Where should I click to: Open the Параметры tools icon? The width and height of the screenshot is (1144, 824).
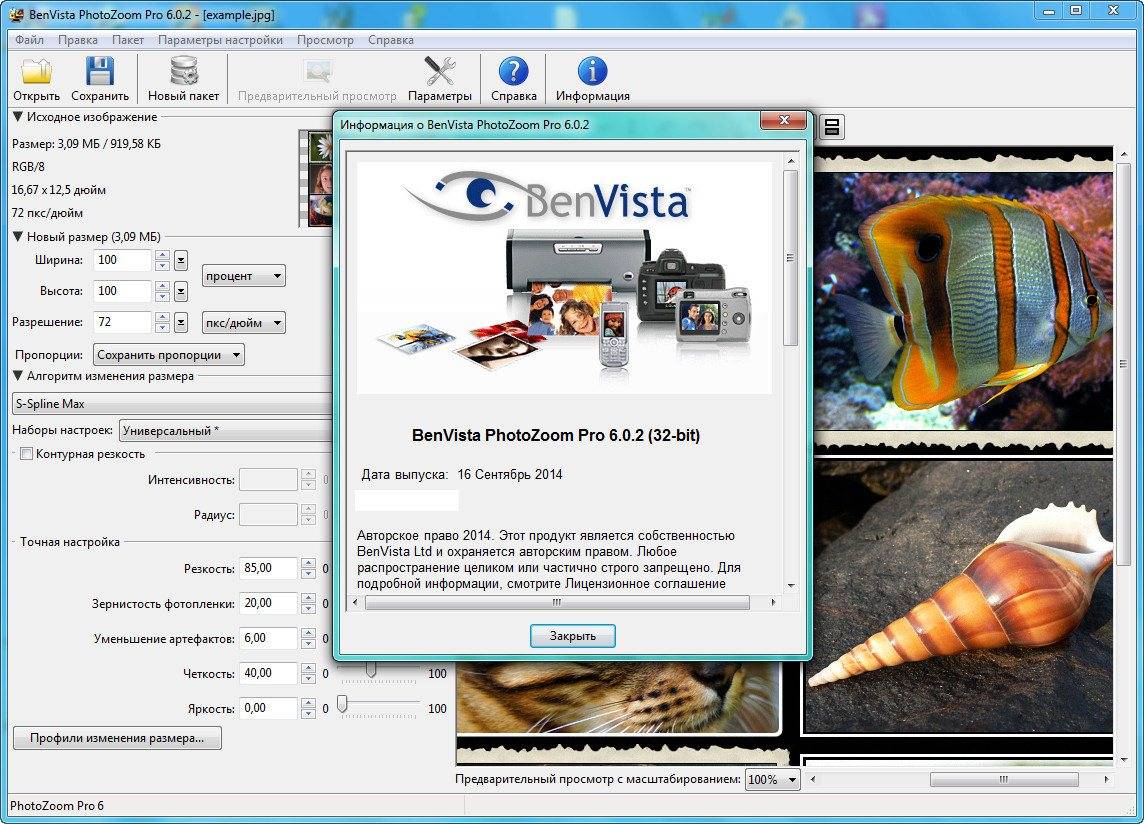(x=439, y=80)
